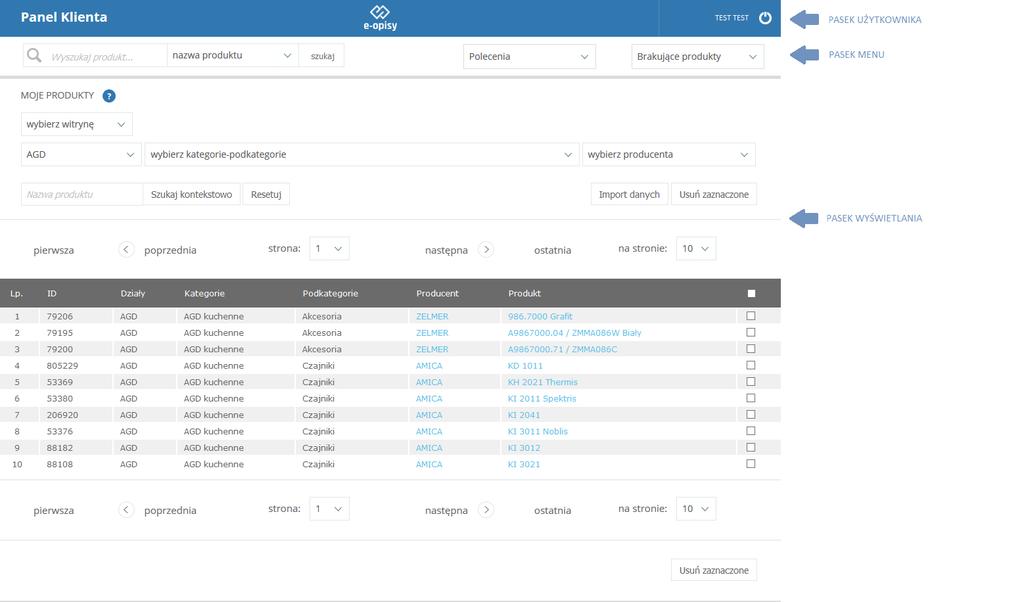Click the bottom previous page arrow icon

tap(126, 510)
